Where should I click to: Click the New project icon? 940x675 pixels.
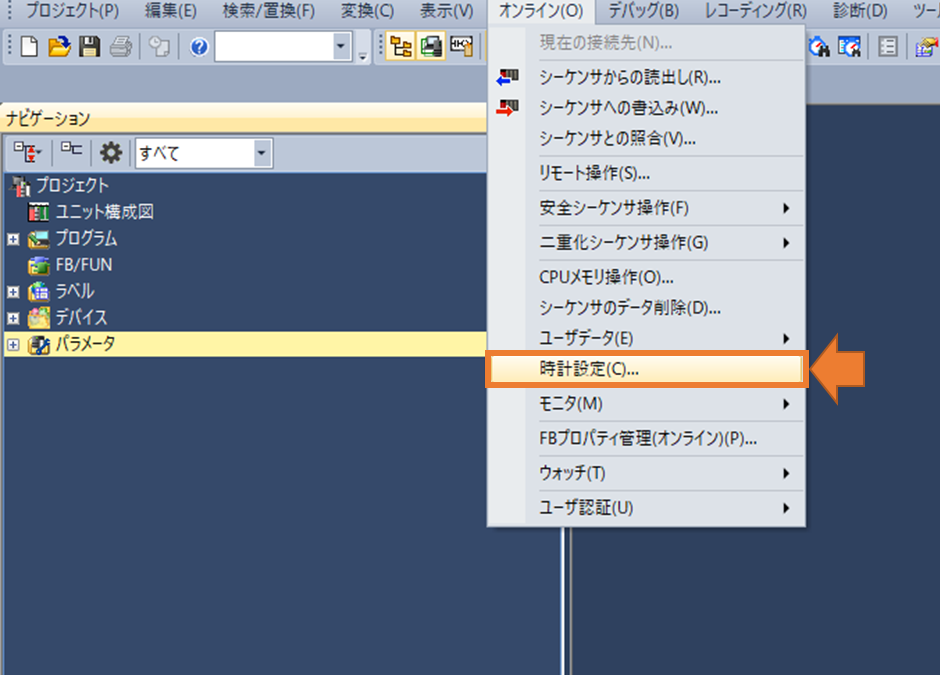point(30,46)
